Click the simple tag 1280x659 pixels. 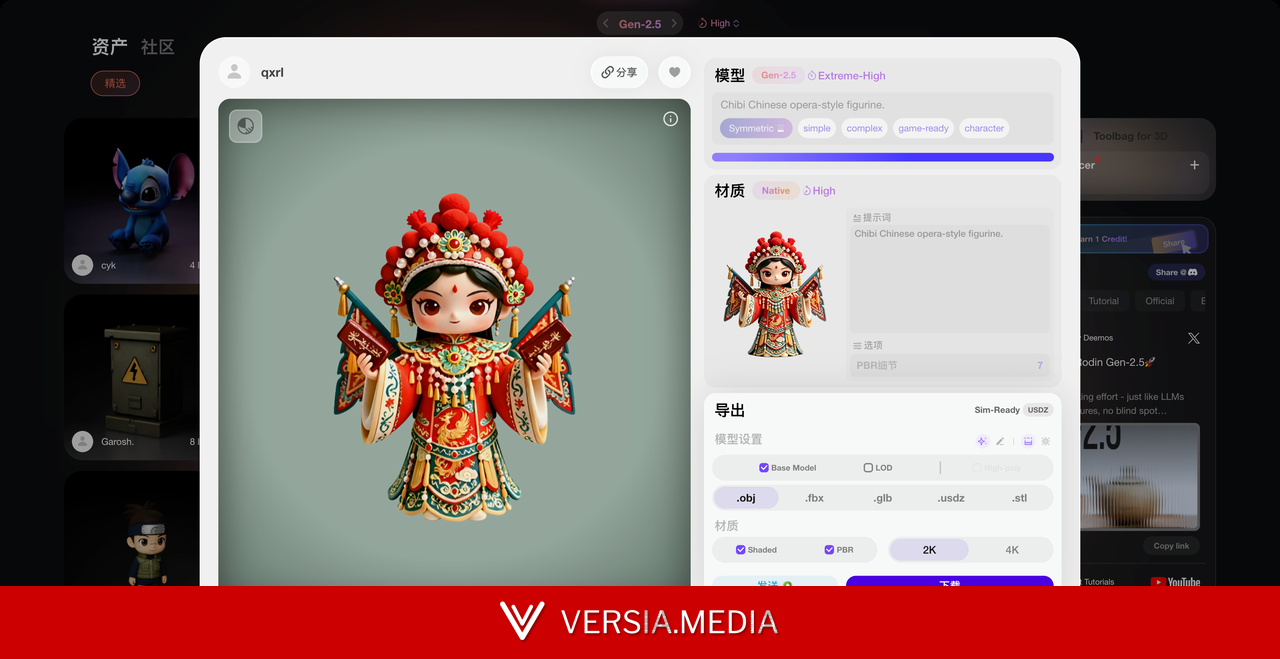[817, 128]
